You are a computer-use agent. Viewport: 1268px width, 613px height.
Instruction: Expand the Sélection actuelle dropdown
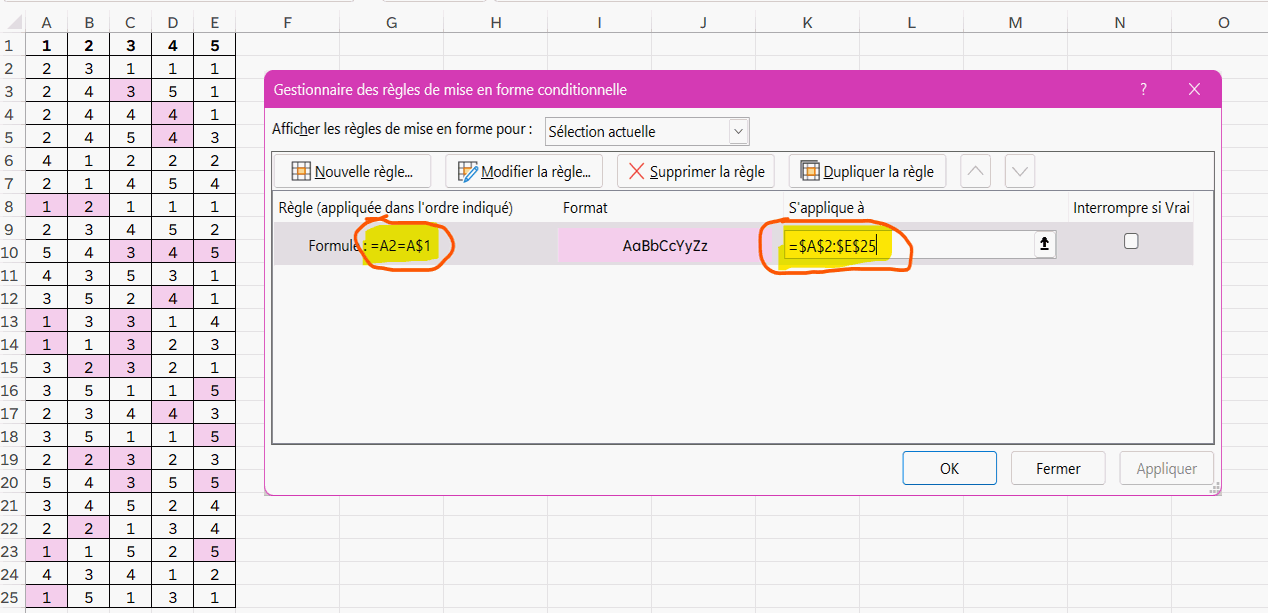coord(738,131)
